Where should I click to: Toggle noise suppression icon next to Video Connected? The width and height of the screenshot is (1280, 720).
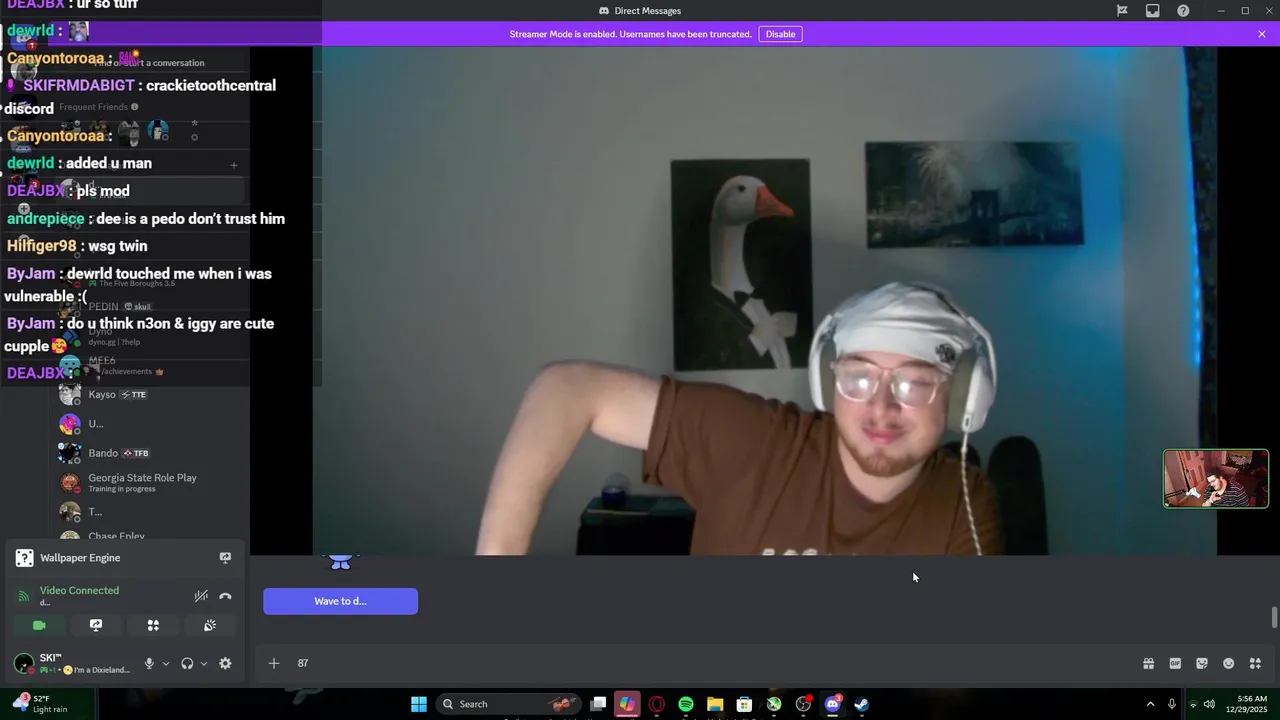pyautogui.click(x=201, y=596)
